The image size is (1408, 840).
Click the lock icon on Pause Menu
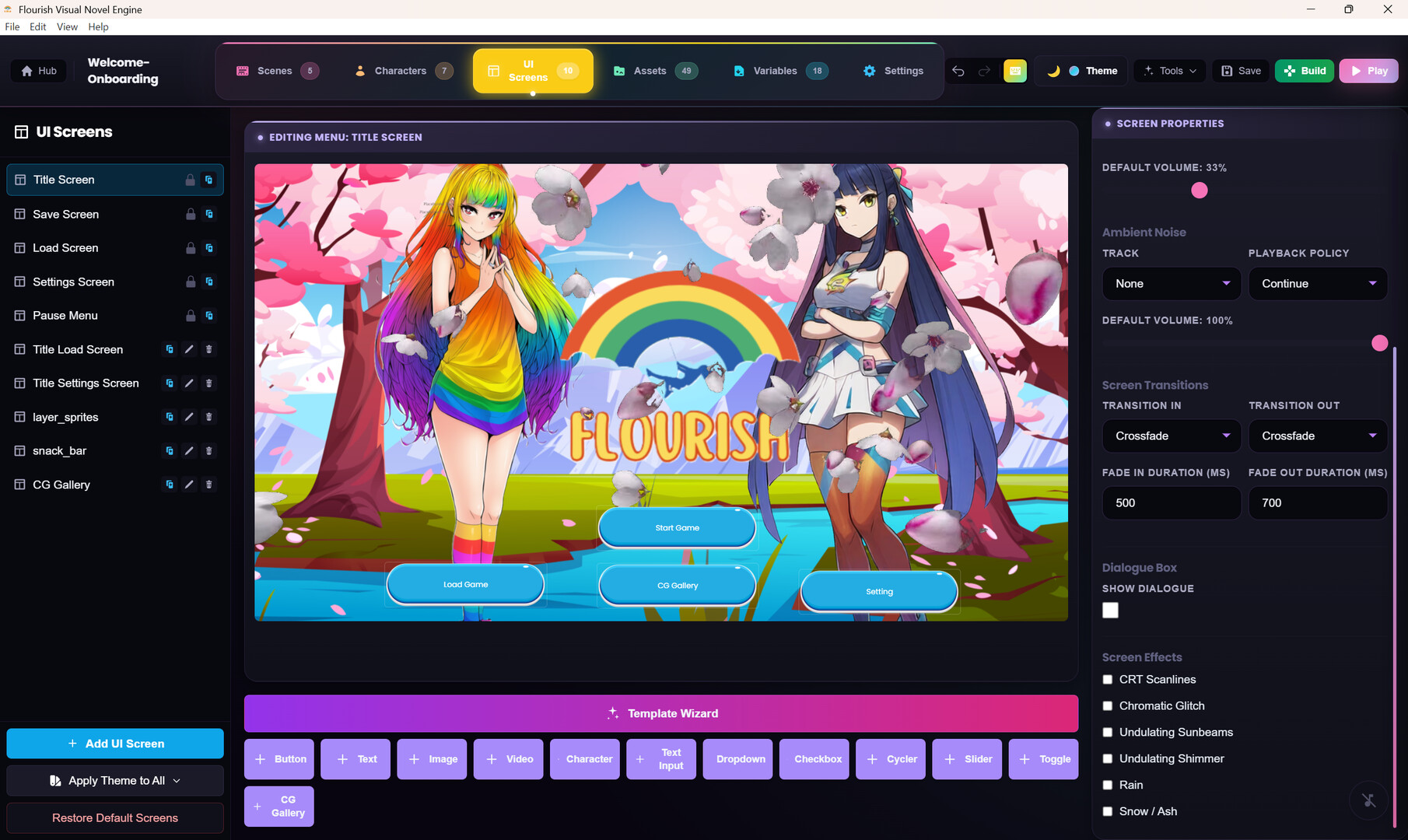(191, 316)
